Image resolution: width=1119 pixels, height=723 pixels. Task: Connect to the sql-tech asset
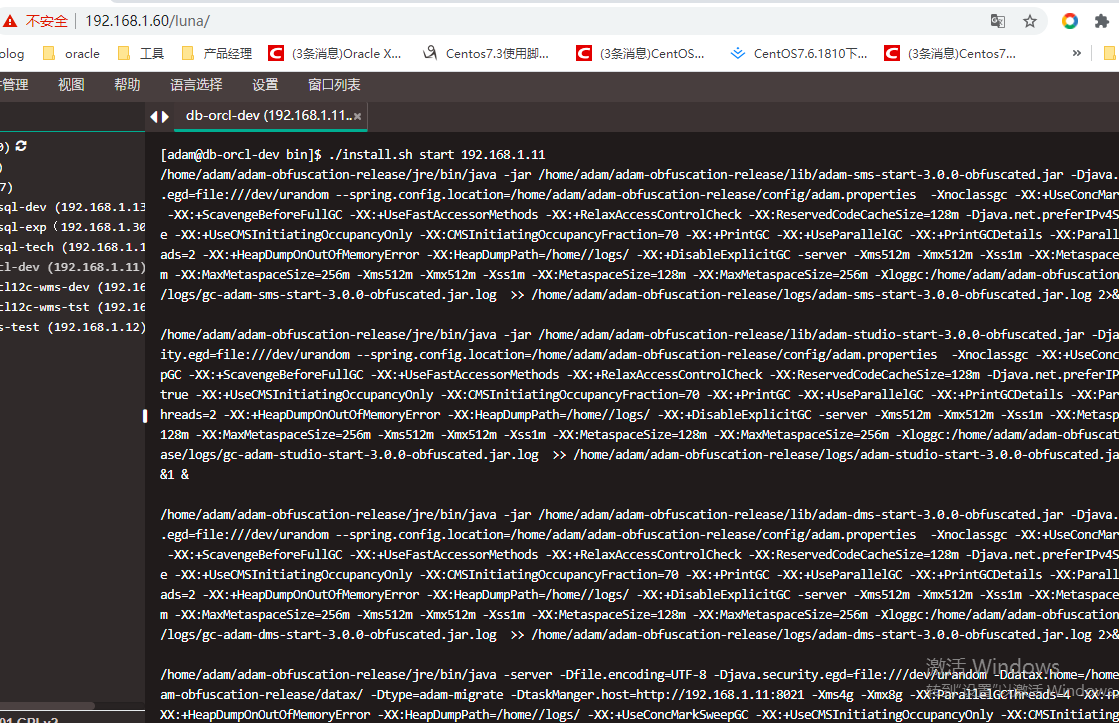point(73,247)
